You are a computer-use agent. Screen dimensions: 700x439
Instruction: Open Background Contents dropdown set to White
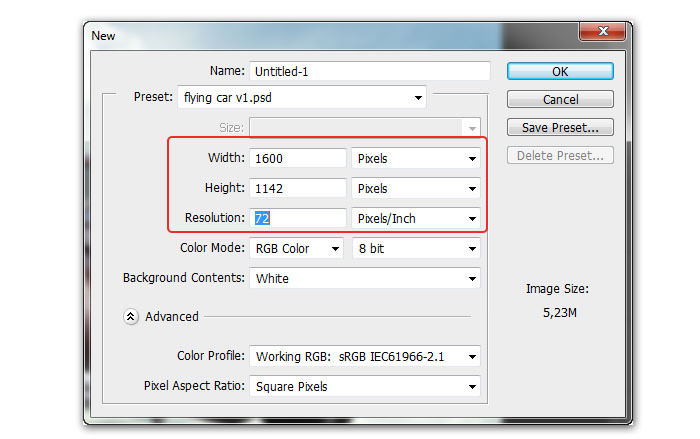click(365, 278)
